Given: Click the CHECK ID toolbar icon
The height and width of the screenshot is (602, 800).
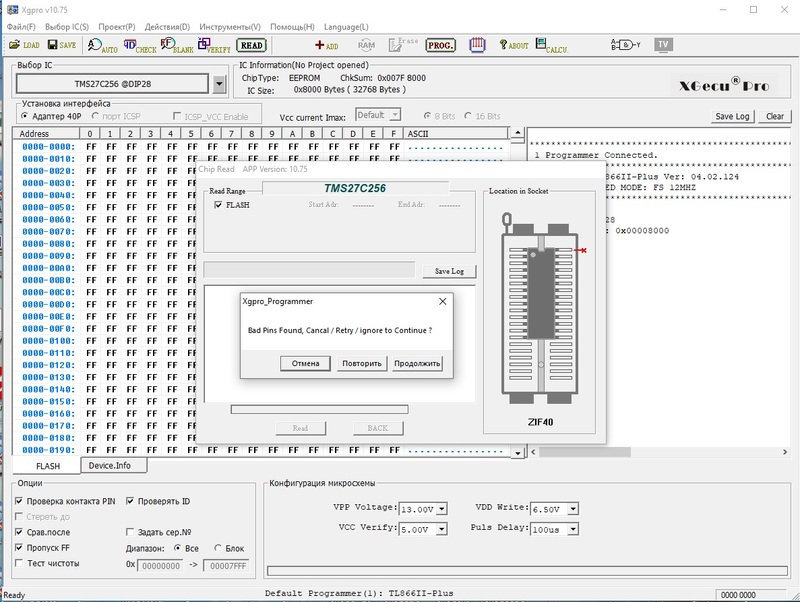Looking at the screenshot, I should (x=140, y=45).
